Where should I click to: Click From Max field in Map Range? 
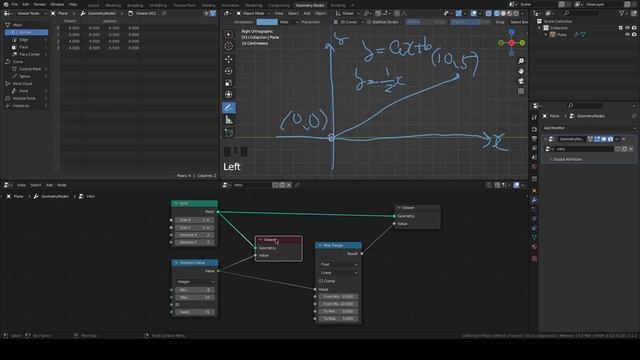click(x=338, y=304)
